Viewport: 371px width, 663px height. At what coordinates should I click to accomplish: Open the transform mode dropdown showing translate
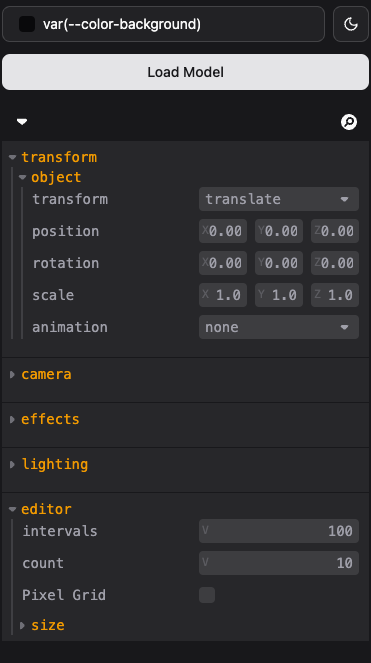(x=279, y=199)
